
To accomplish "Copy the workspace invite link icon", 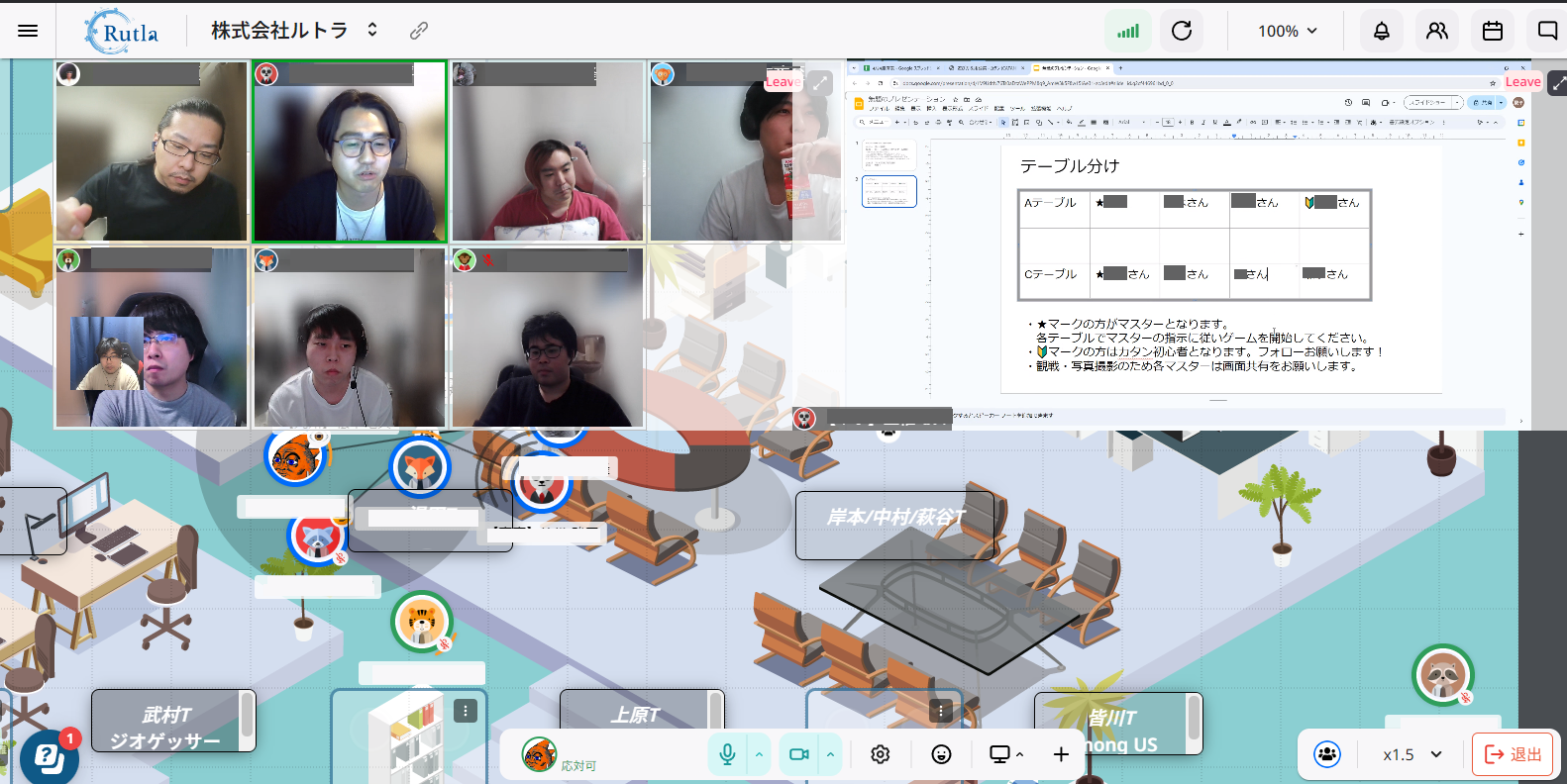I will coord(419,31).
